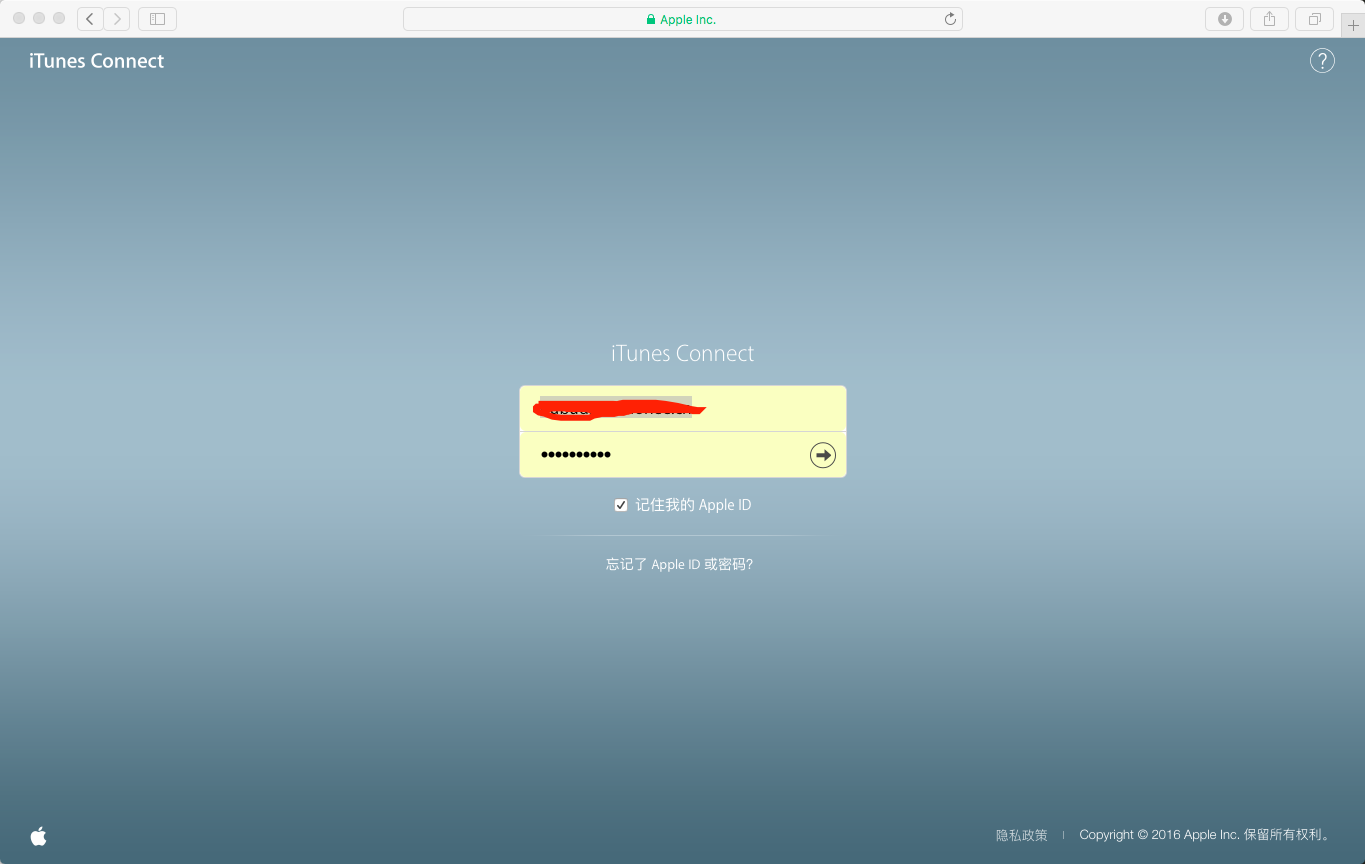
Task: Click the password field
Action: click(x=683, y=455)
